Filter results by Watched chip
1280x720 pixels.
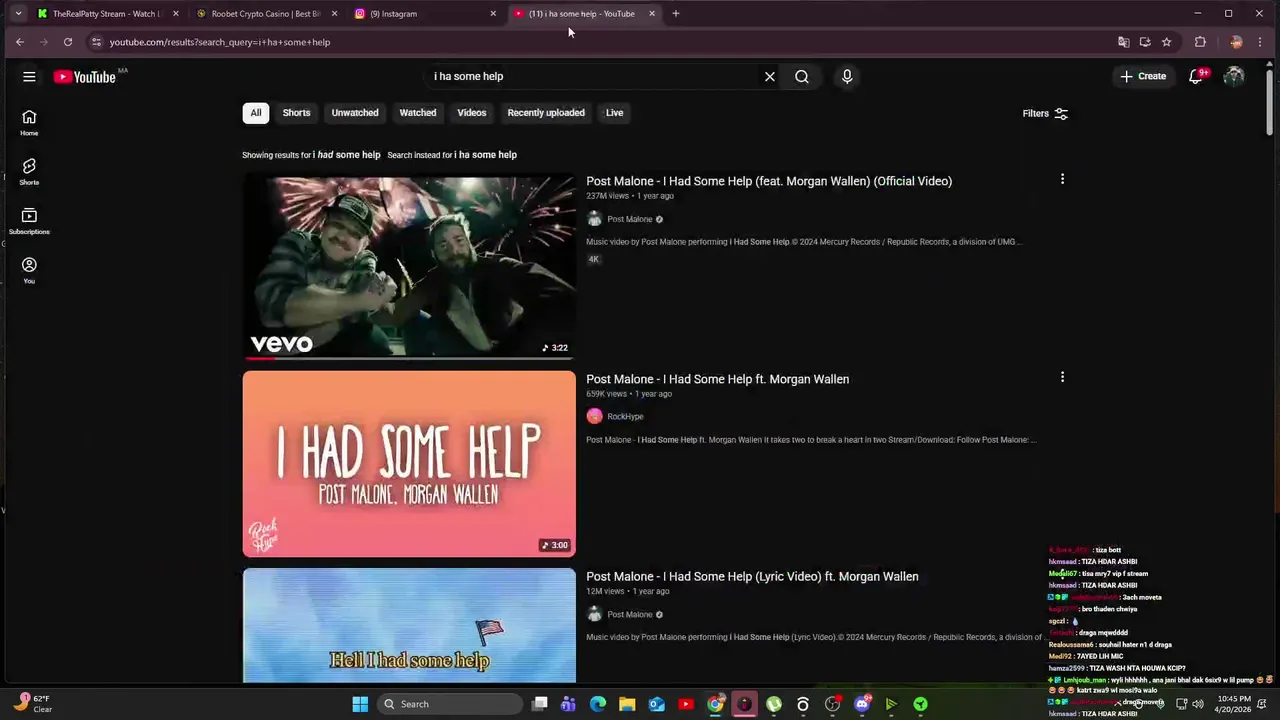coord(418,113)
